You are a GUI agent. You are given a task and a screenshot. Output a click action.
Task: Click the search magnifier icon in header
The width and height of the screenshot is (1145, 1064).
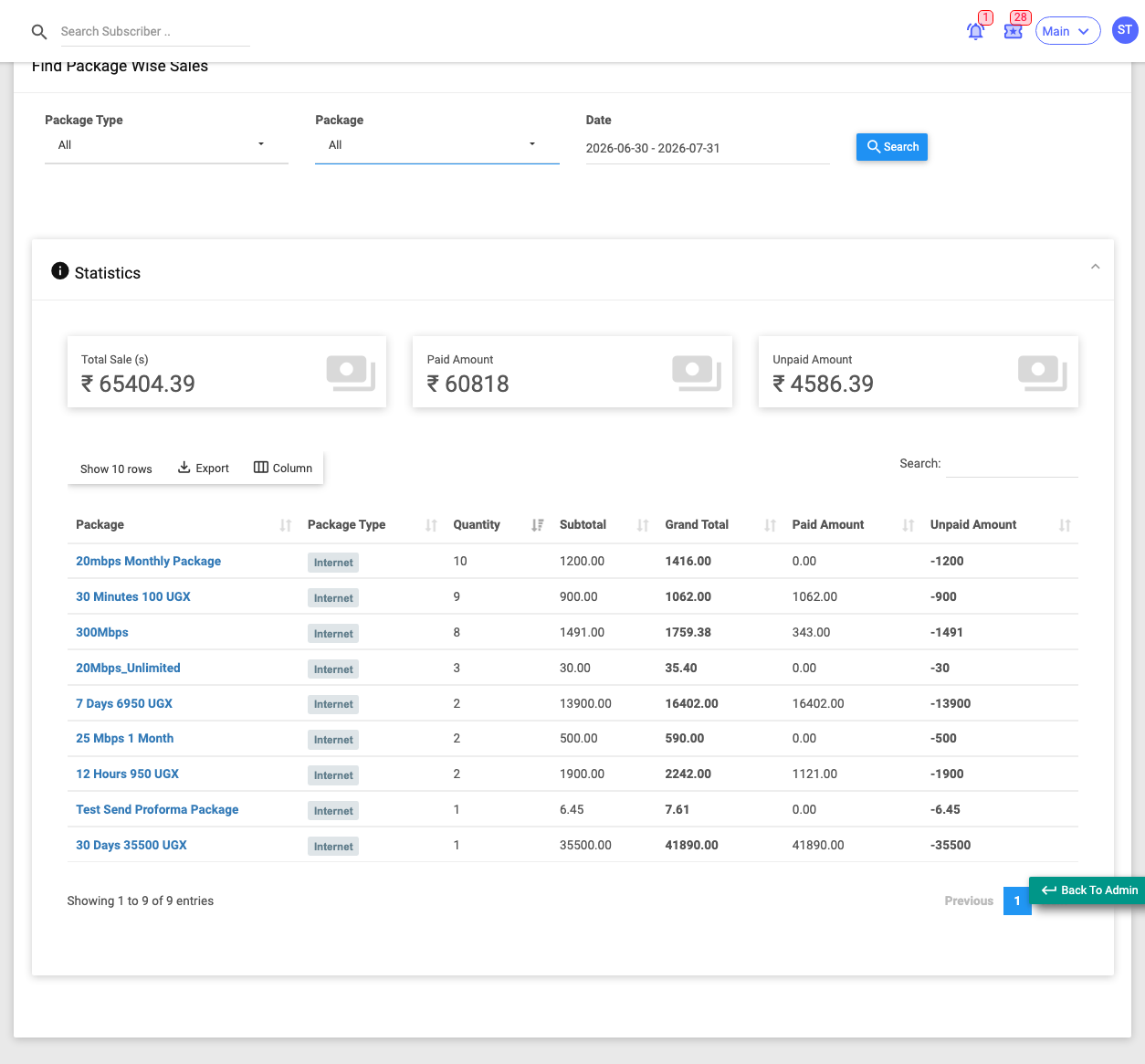coord(39,32)
